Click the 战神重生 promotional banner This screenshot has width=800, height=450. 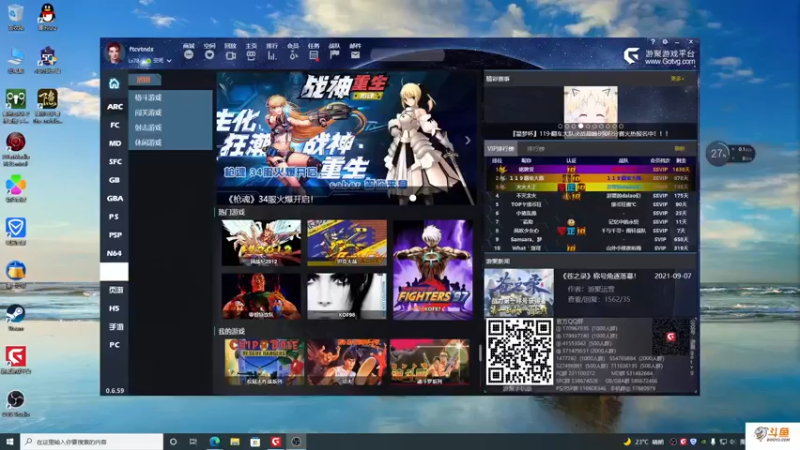(346, 138)
